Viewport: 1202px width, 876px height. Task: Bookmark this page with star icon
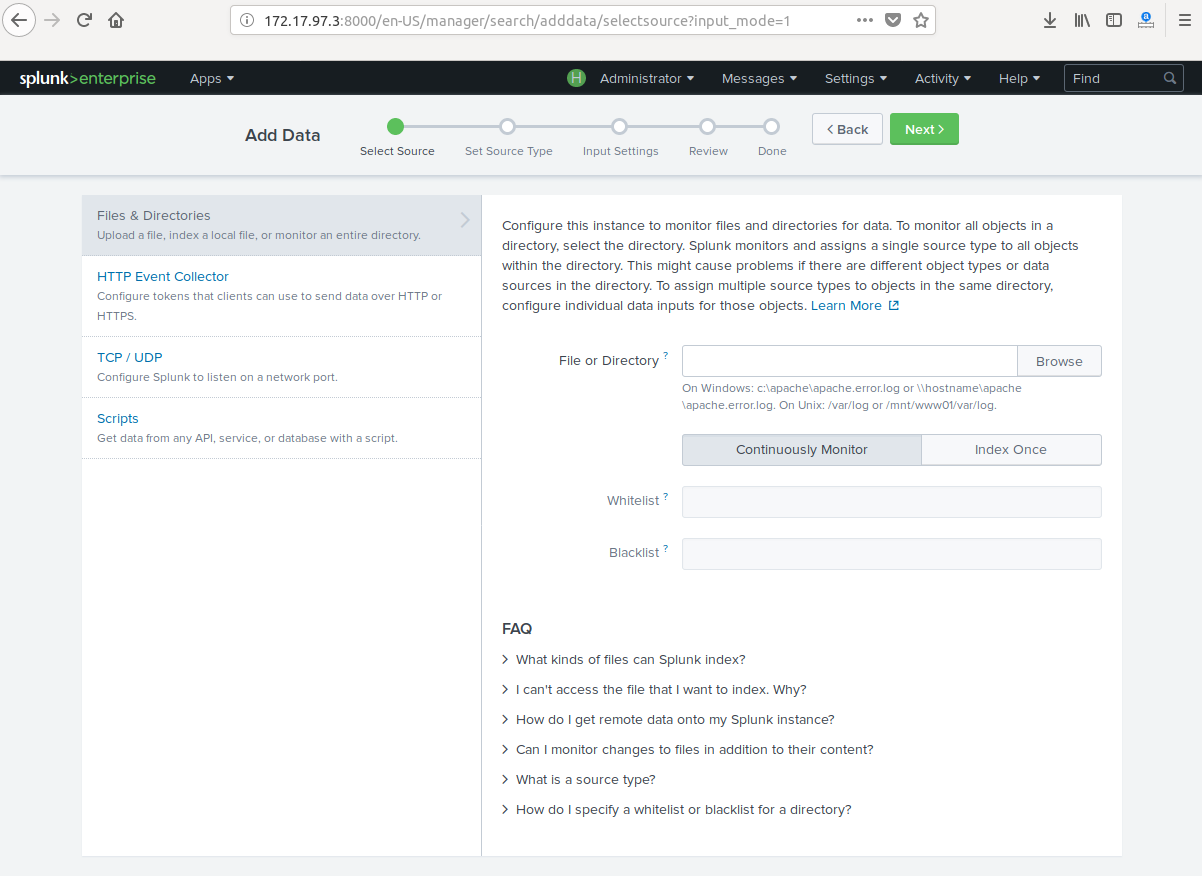tap(920, 20)
